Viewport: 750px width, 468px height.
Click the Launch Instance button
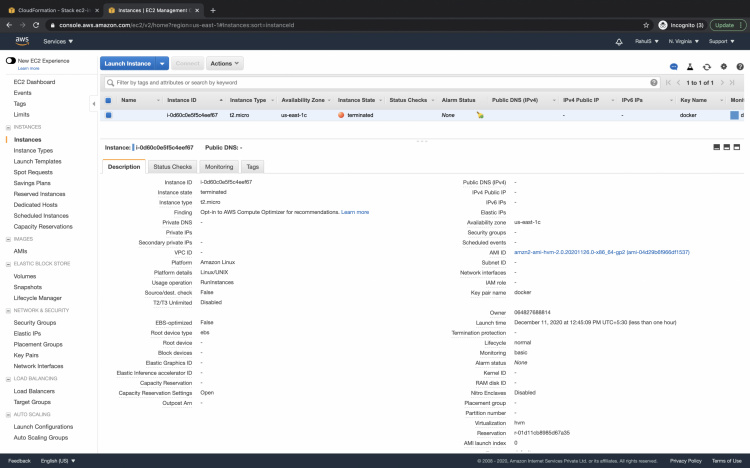pyautogui.click(x=127, y=63)
